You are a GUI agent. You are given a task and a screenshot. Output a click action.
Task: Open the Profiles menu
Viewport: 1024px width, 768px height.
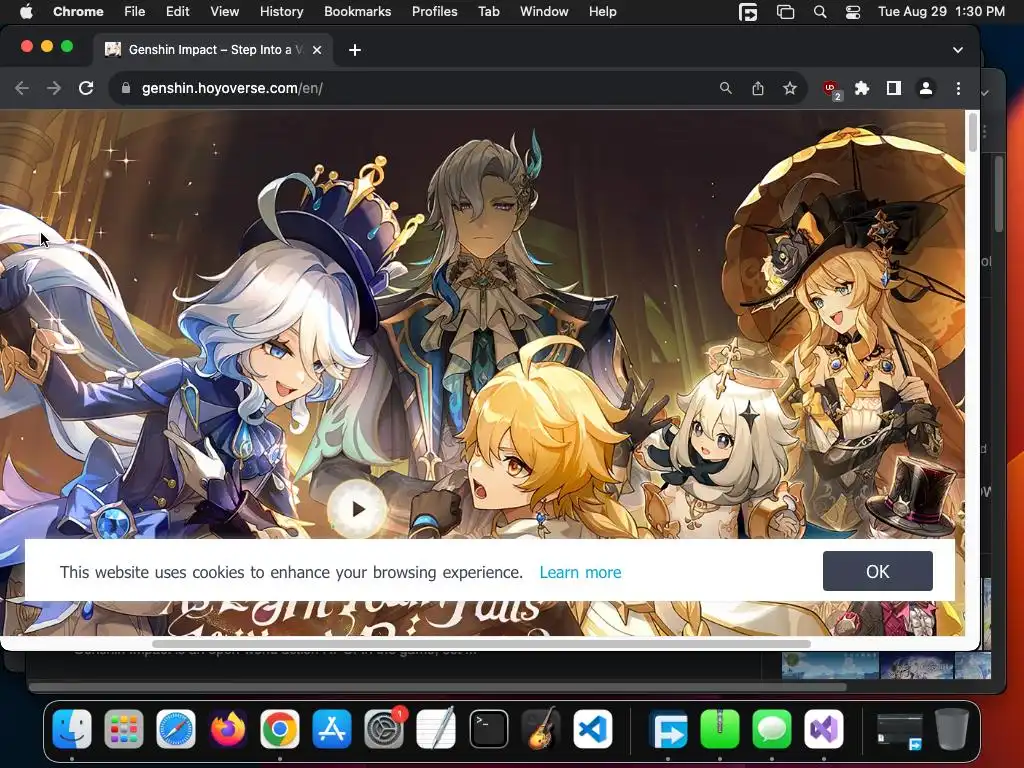point(434,12)
